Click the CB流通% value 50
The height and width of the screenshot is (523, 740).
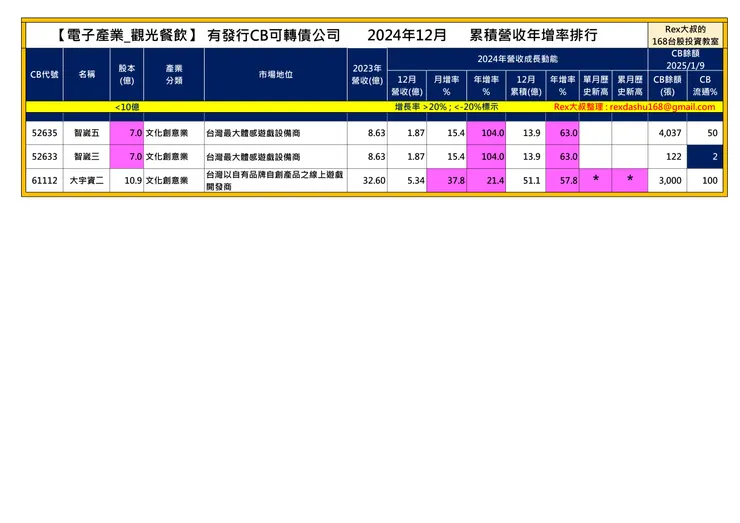[705, 133]
